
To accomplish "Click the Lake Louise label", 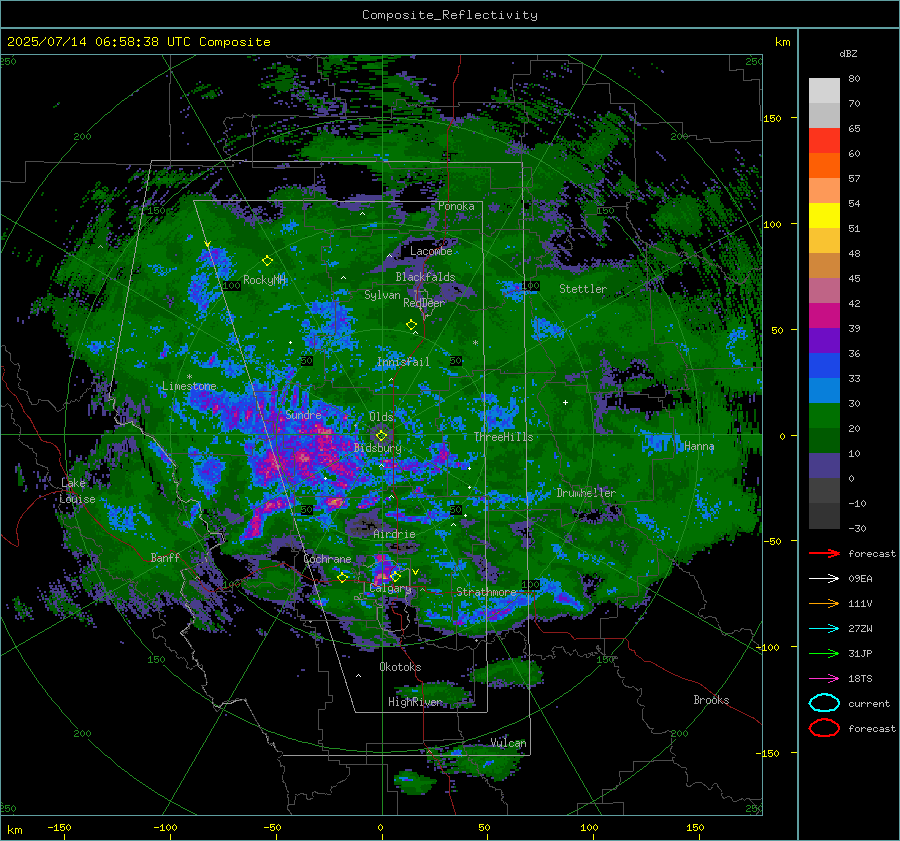I will (x=77, y=491).
